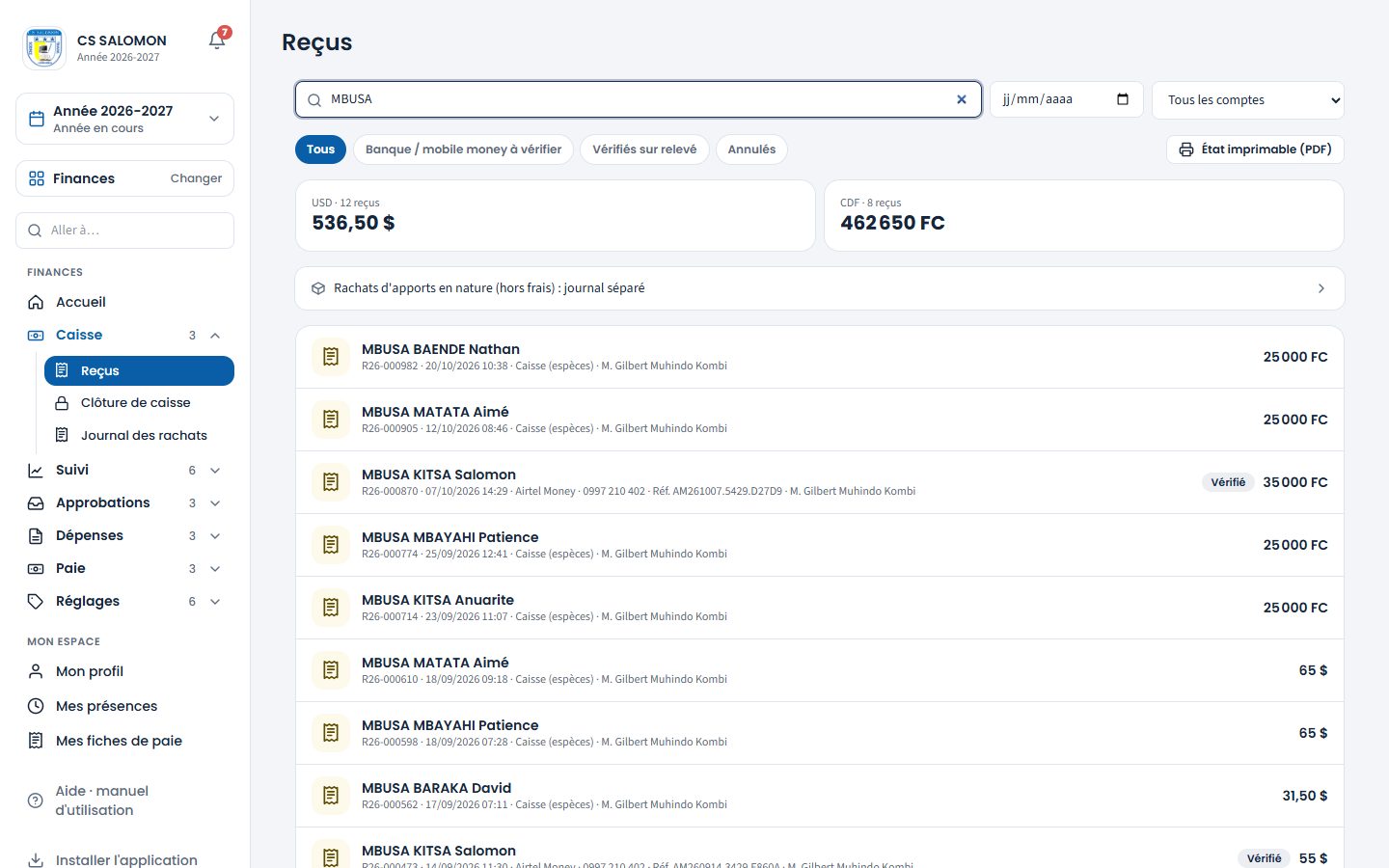Click the help question mark icon
Screen dimensions: 1389x868
click(x=36, y=800)
